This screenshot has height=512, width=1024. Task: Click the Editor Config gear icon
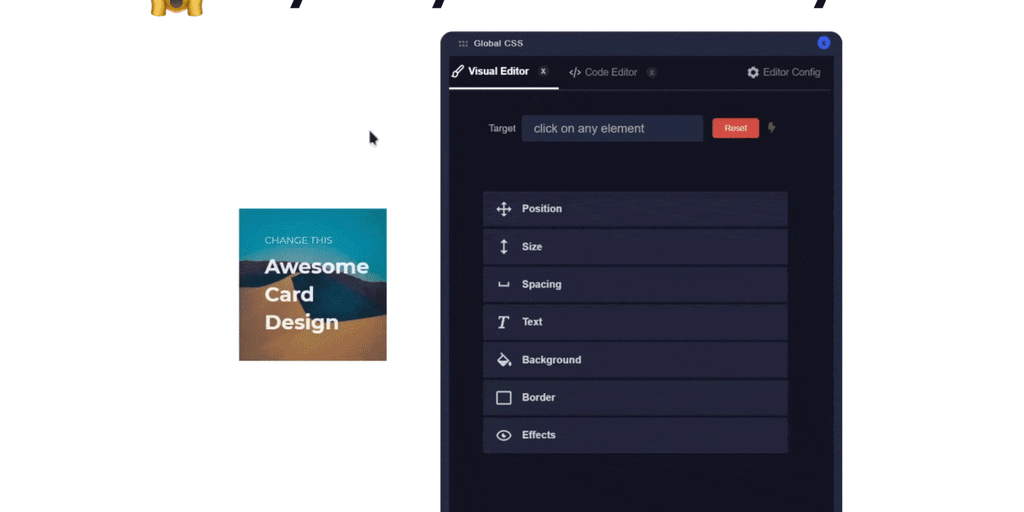coord(753,72)
